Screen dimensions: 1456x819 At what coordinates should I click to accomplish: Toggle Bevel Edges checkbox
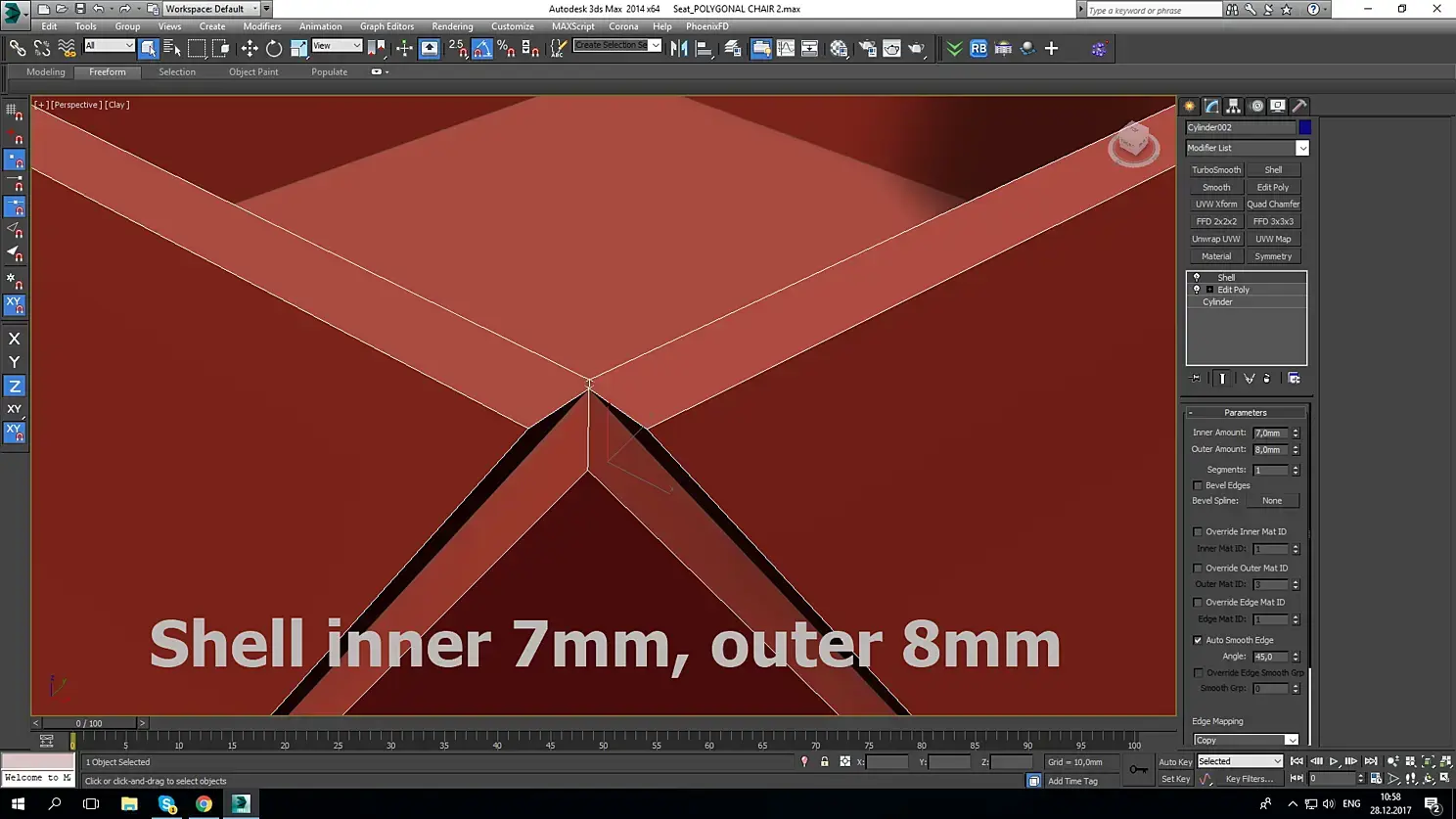[1198, 485]
